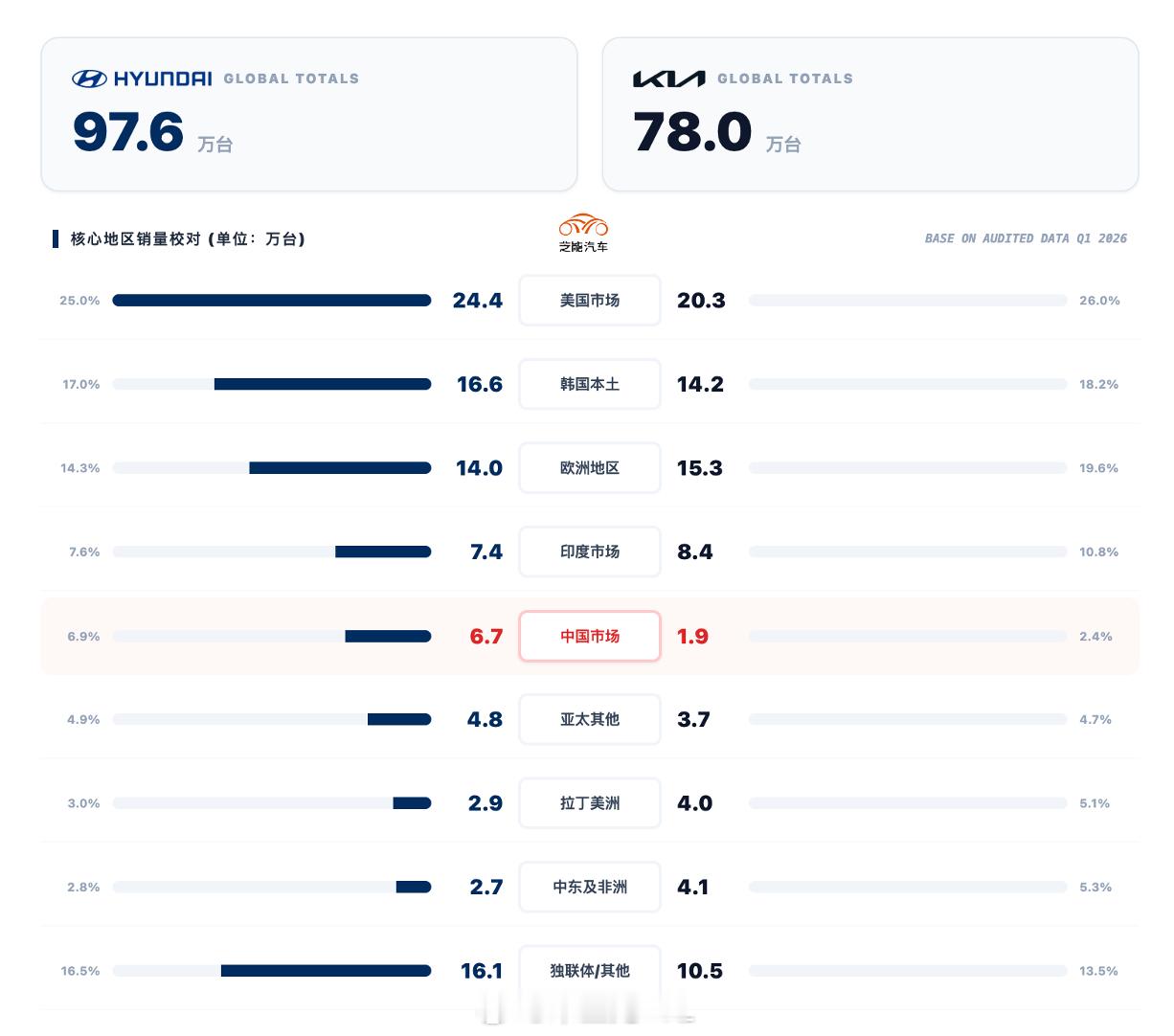Click the 5.1% share label
The width and height of the screenshot is (1174, 1036).
pyautogui.click(x=1095, y=803)
